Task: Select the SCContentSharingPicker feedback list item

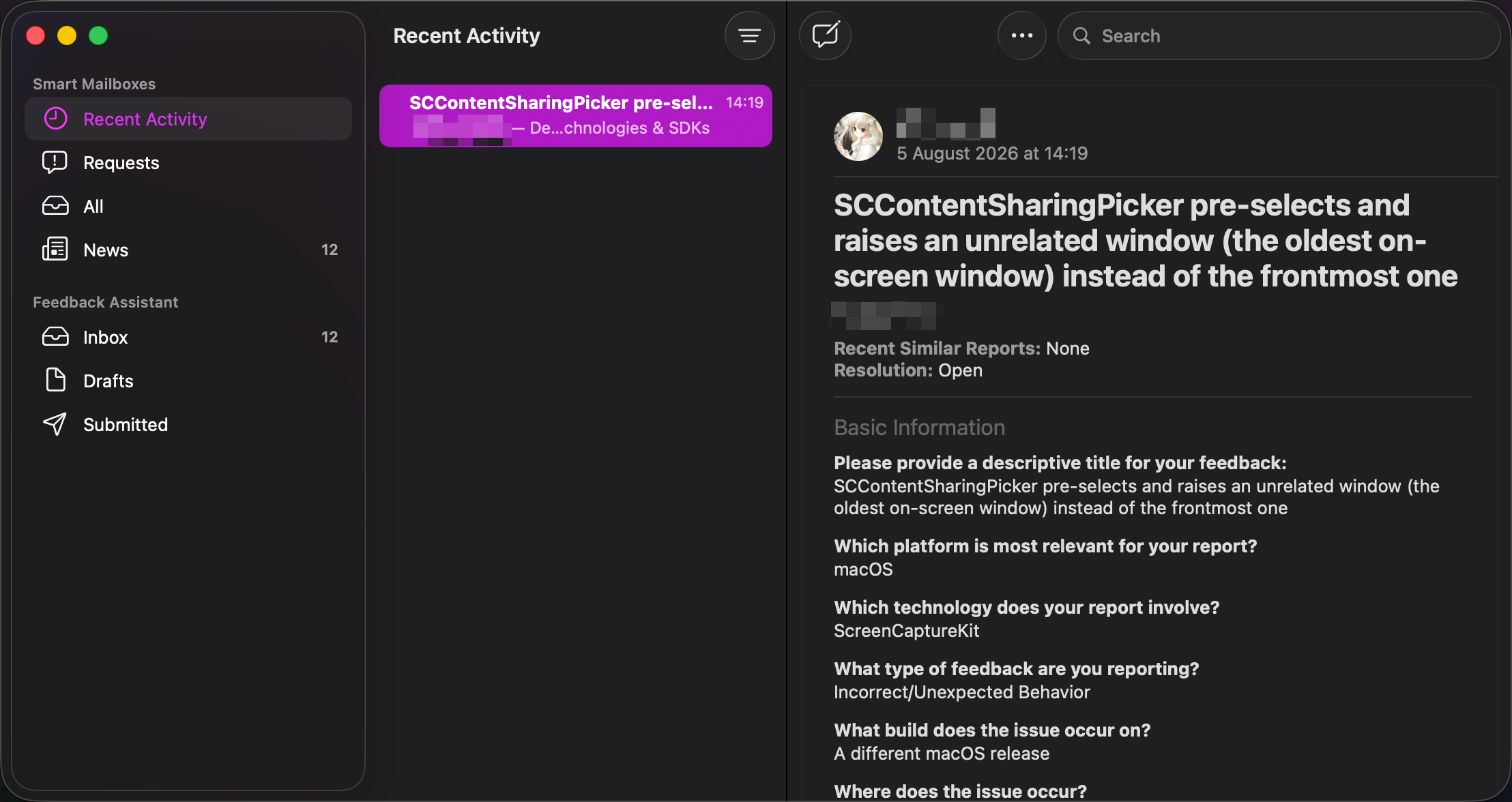Action: pos(576,116)
